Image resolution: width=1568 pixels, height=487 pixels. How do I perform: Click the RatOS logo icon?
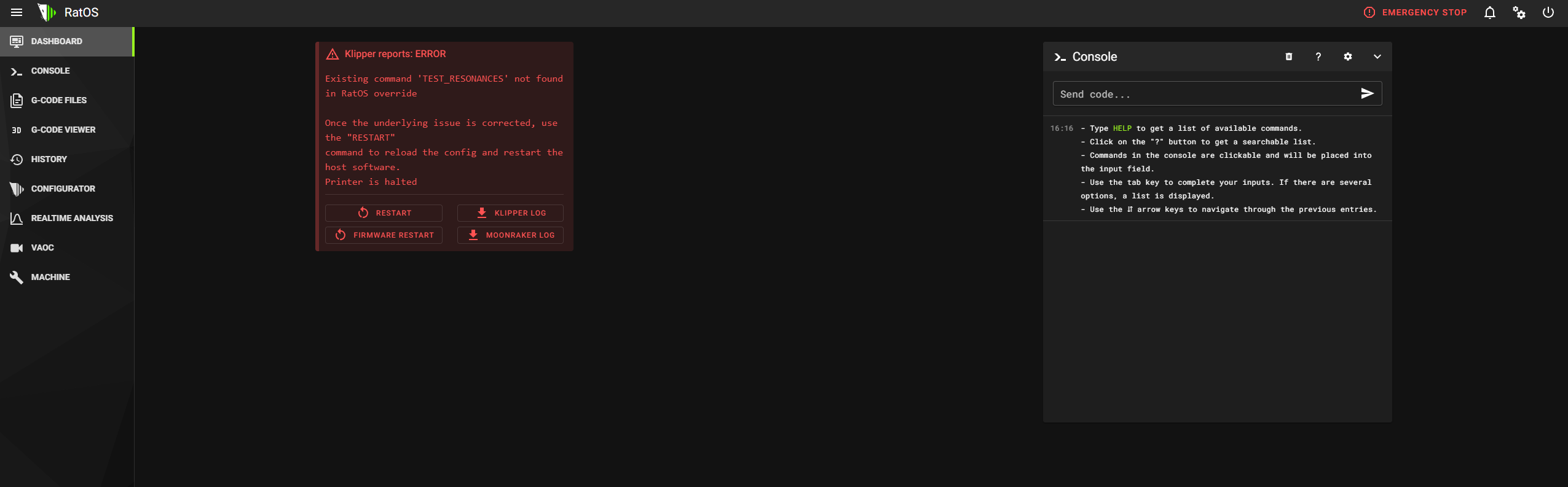(x=47, y=12)
